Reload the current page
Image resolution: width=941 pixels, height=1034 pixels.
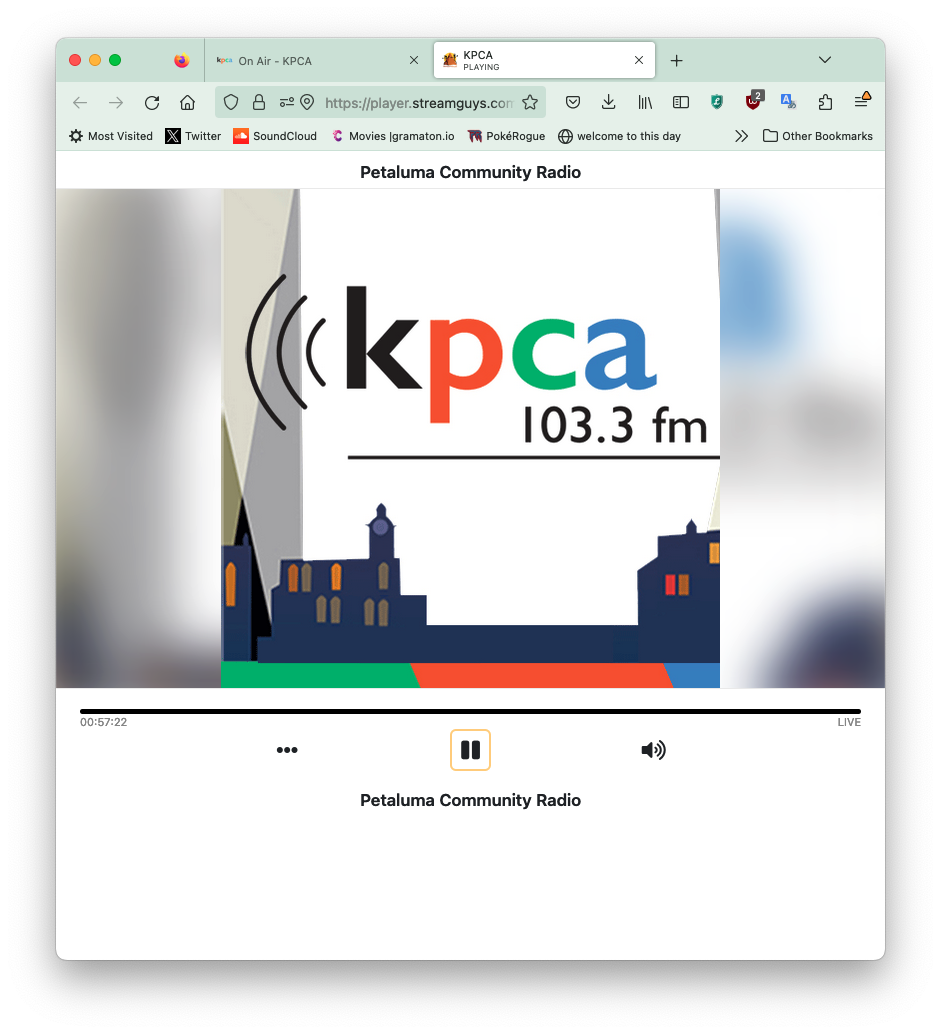click(152, 102)
